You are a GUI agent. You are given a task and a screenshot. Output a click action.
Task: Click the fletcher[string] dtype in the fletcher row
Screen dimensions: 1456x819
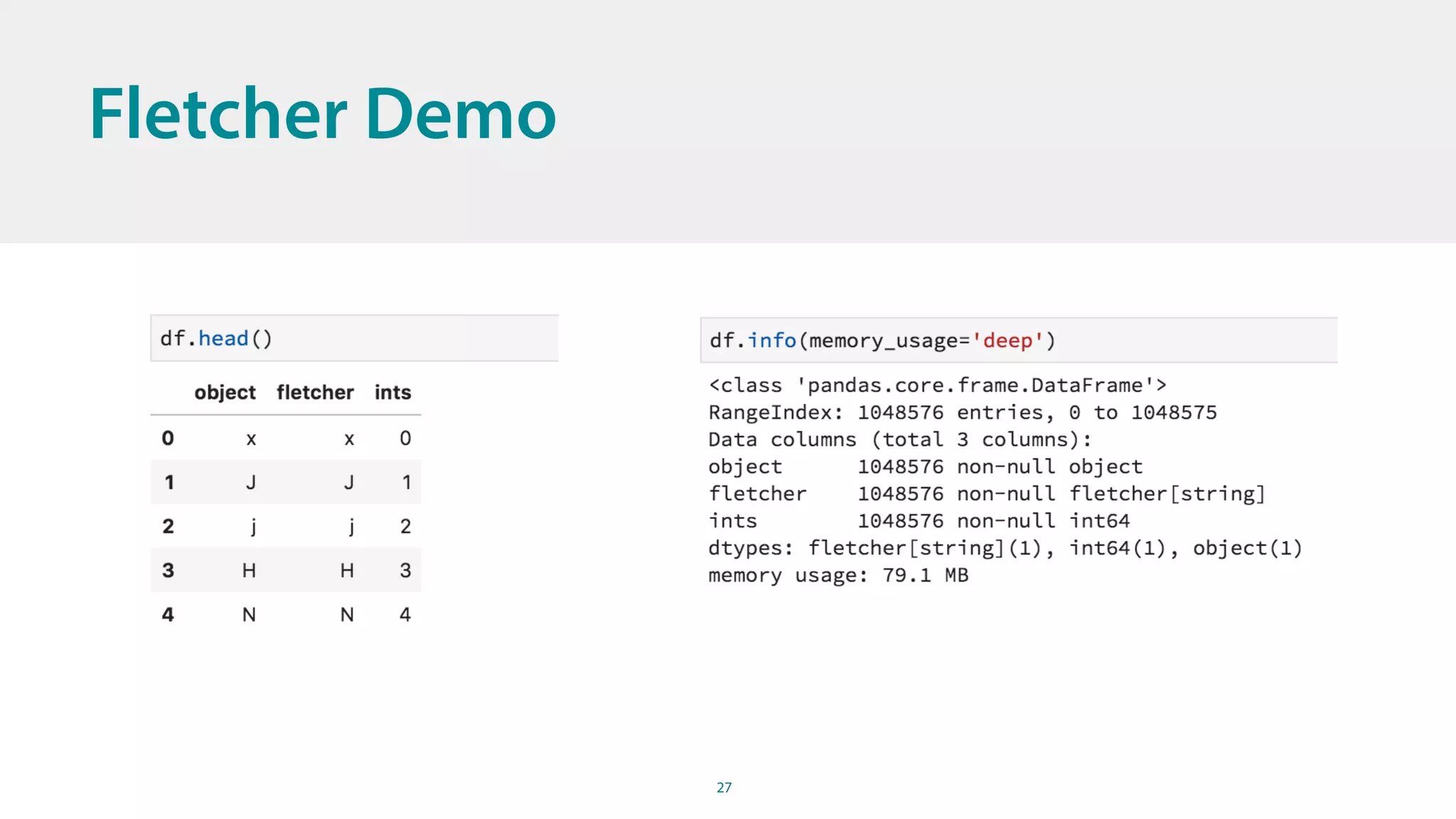[1167, 493]
